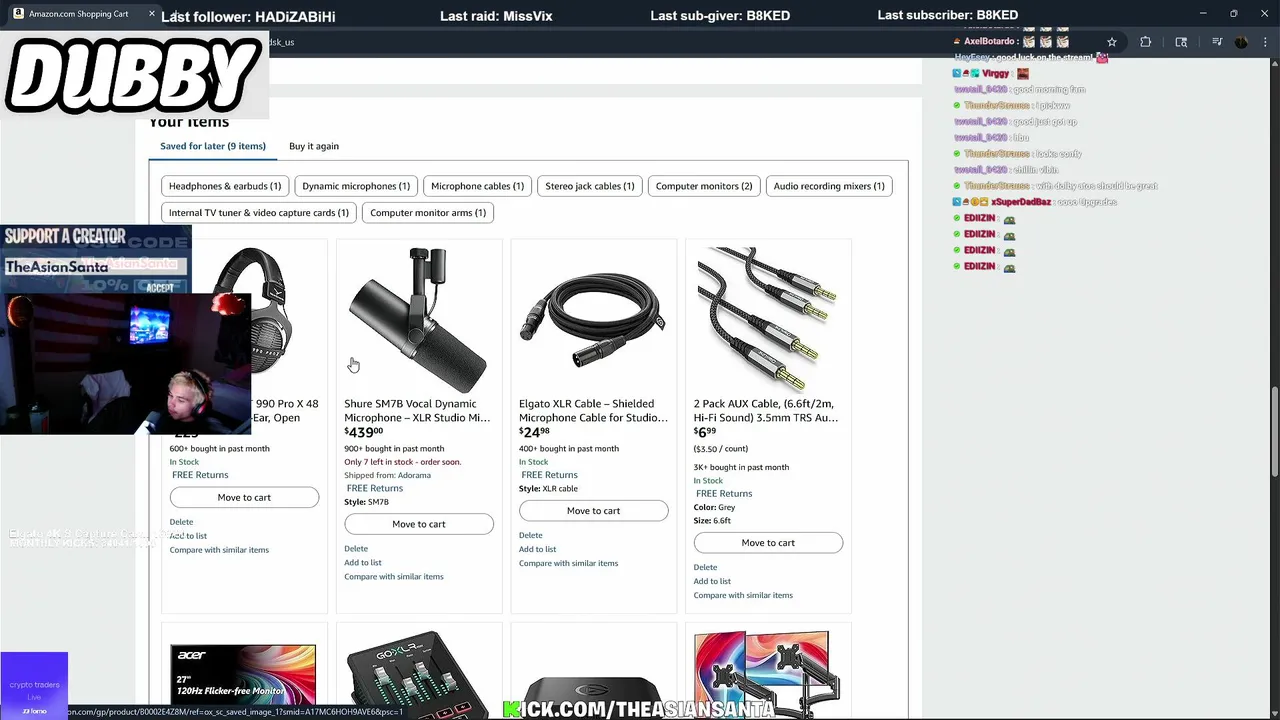Compare the headphones with similar items
The width and height of the screenshot is (1280, 720).
[219, 550]
